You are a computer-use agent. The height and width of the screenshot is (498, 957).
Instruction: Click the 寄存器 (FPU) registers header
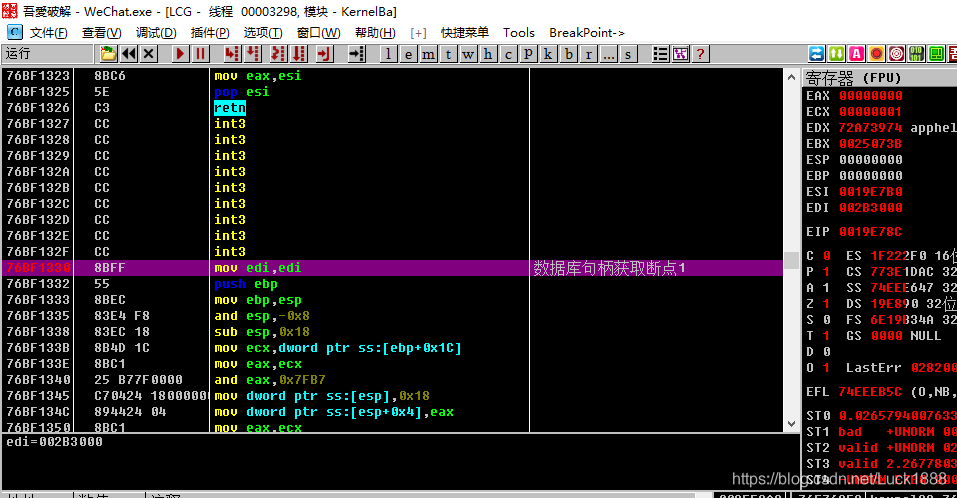click(x=879, y=78)
